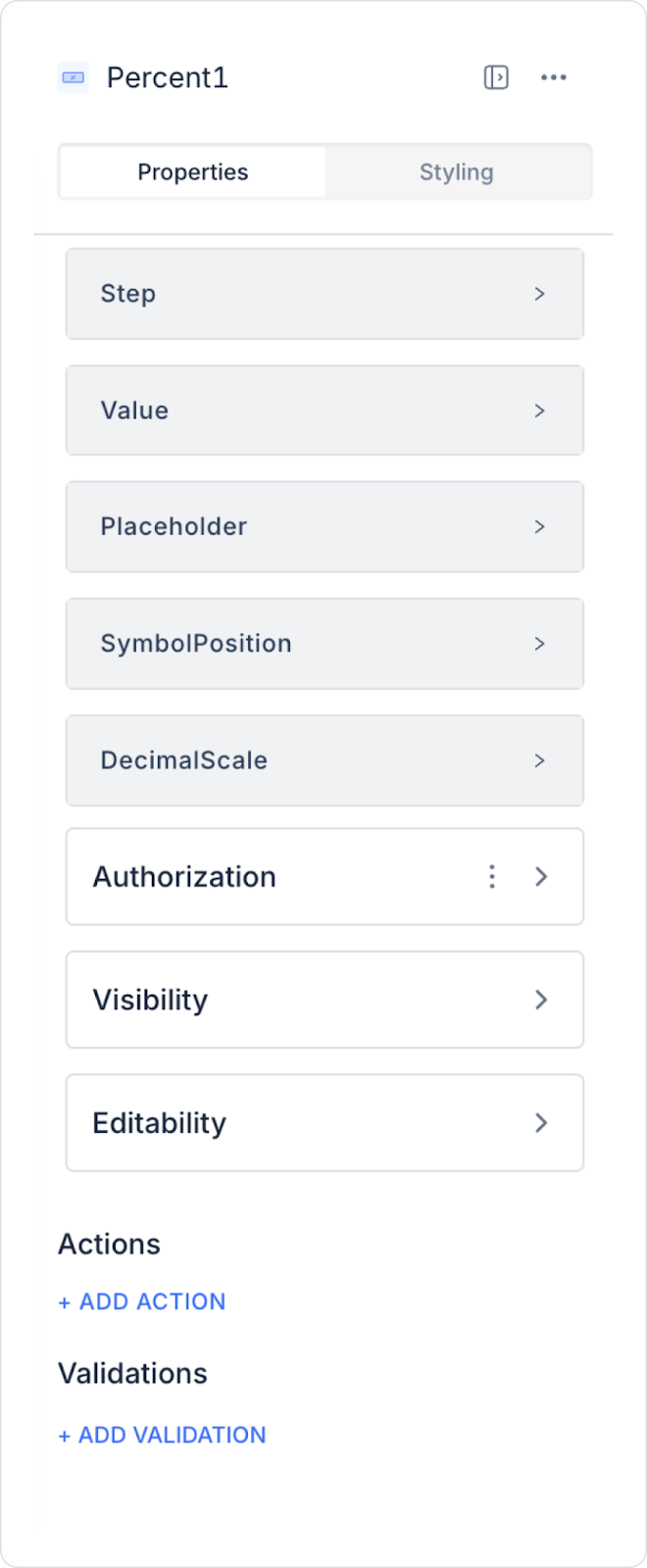Viewport: 647px width, 1568px height.
Task: Click the Percent1 component name
Action: coord(168,77)
